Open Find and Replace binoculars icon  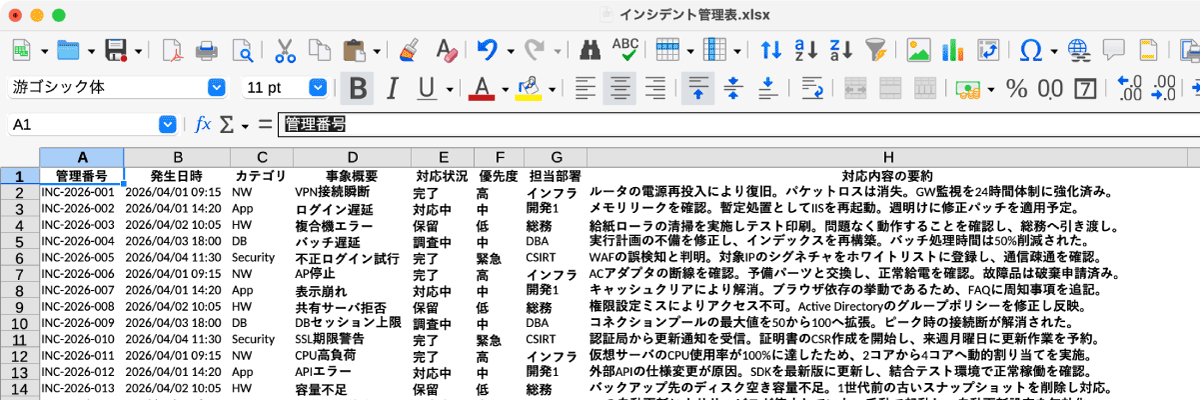tap(590, 49)
